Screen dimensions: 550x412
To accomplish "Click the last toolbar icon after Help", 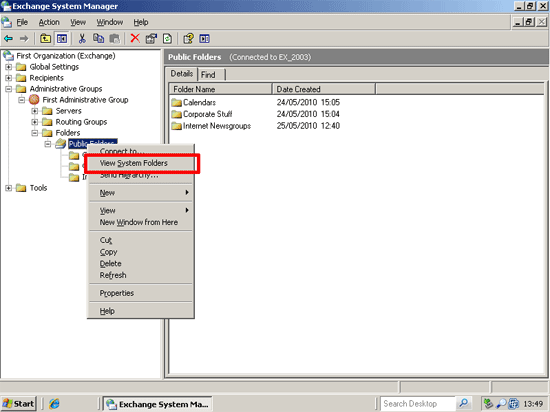I will [x=204, y=39].
